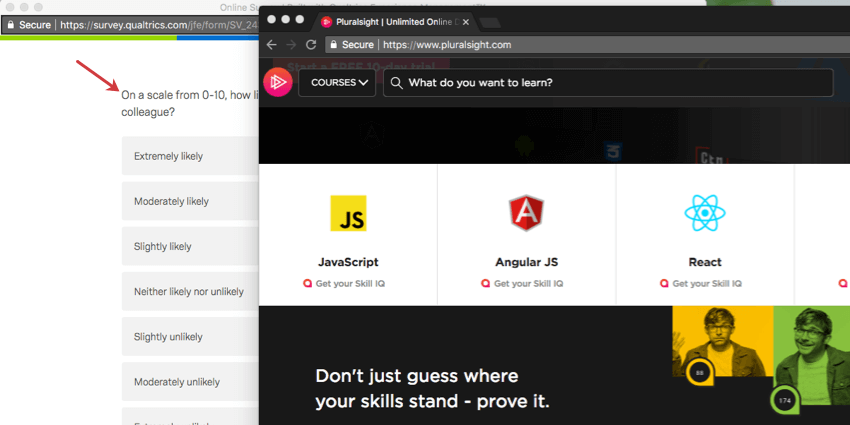Screen dimensions: 850x425
Task: Select the Moderately likely option
Action: [190, 201]
